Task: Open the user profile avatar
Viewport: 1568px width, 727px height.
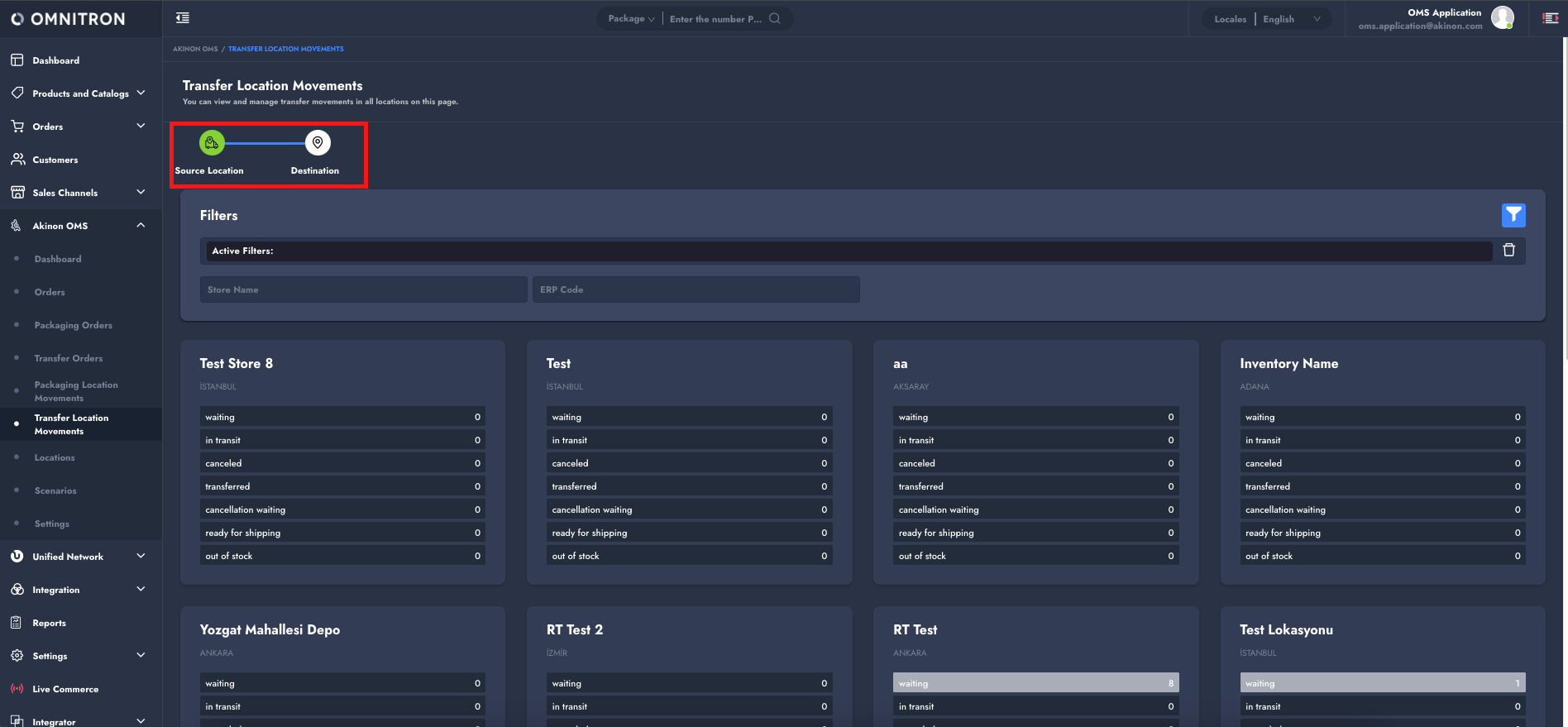Action: (1502, 17)
